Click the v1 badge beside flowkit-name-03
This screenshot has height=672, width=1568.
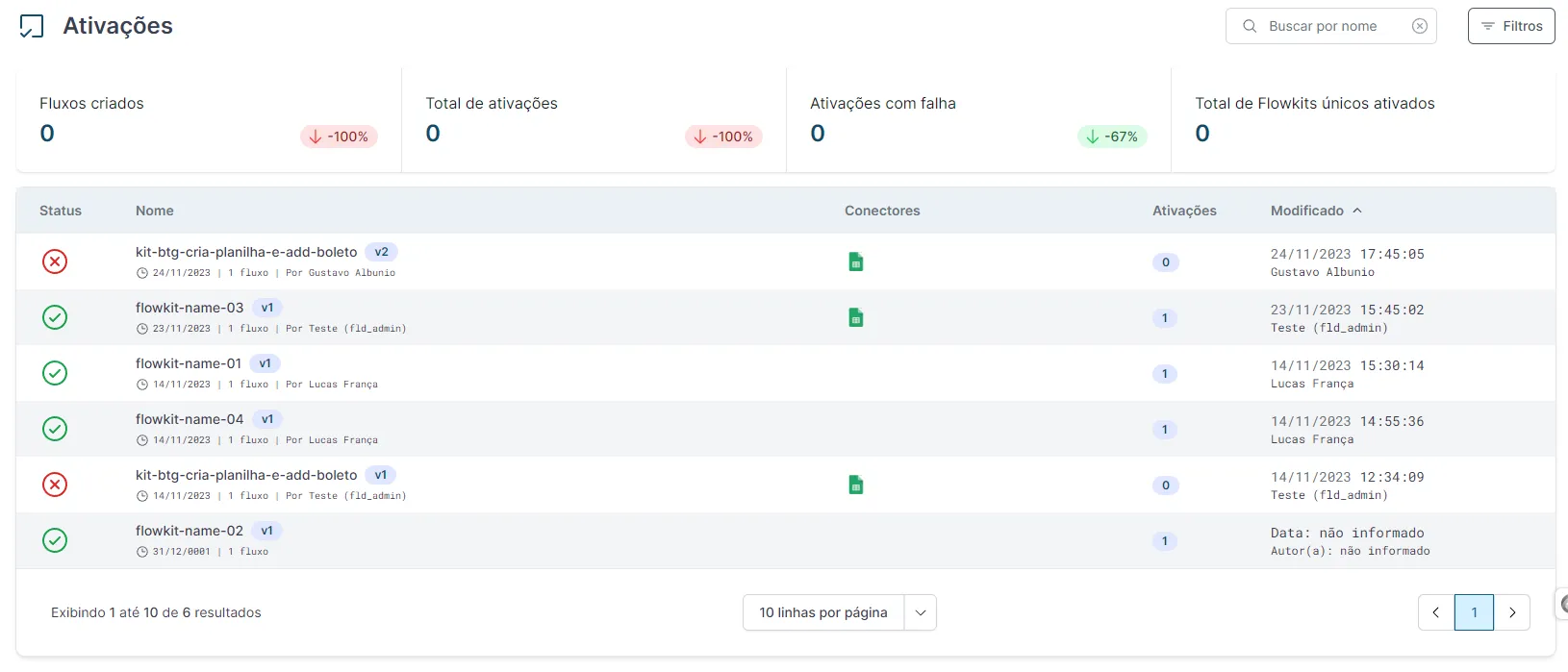point(267,308)
